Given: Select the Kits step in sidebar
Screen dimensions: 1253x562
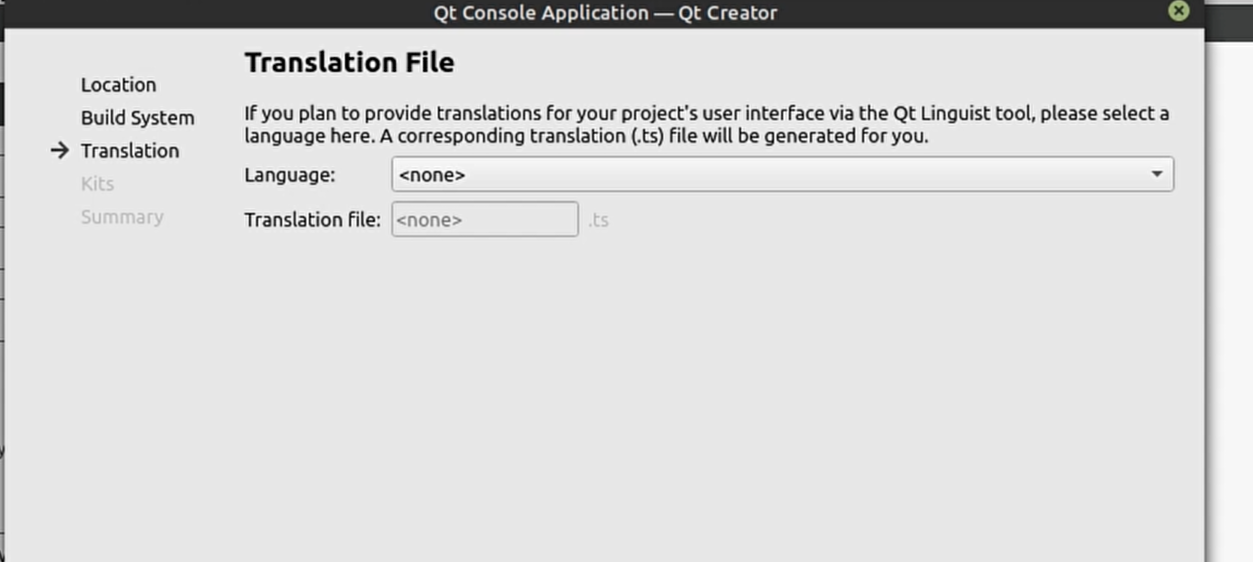Looking at the screenshot, I should [x=97, y=184].
